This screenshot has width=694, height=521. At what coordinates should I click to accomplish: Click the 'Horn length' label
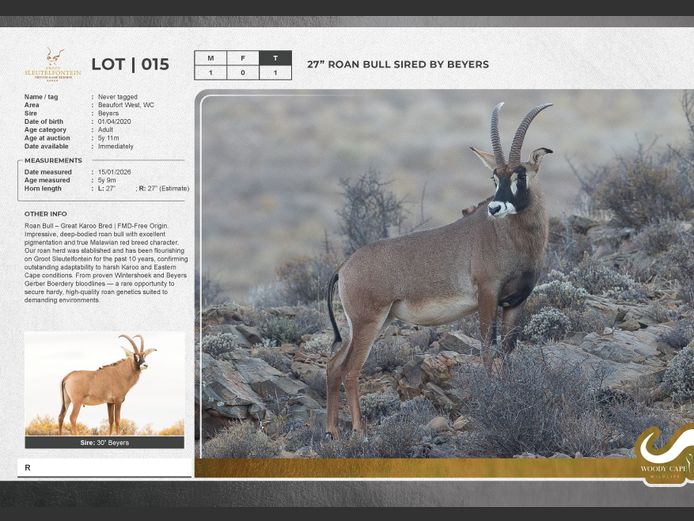pos(43,188)
